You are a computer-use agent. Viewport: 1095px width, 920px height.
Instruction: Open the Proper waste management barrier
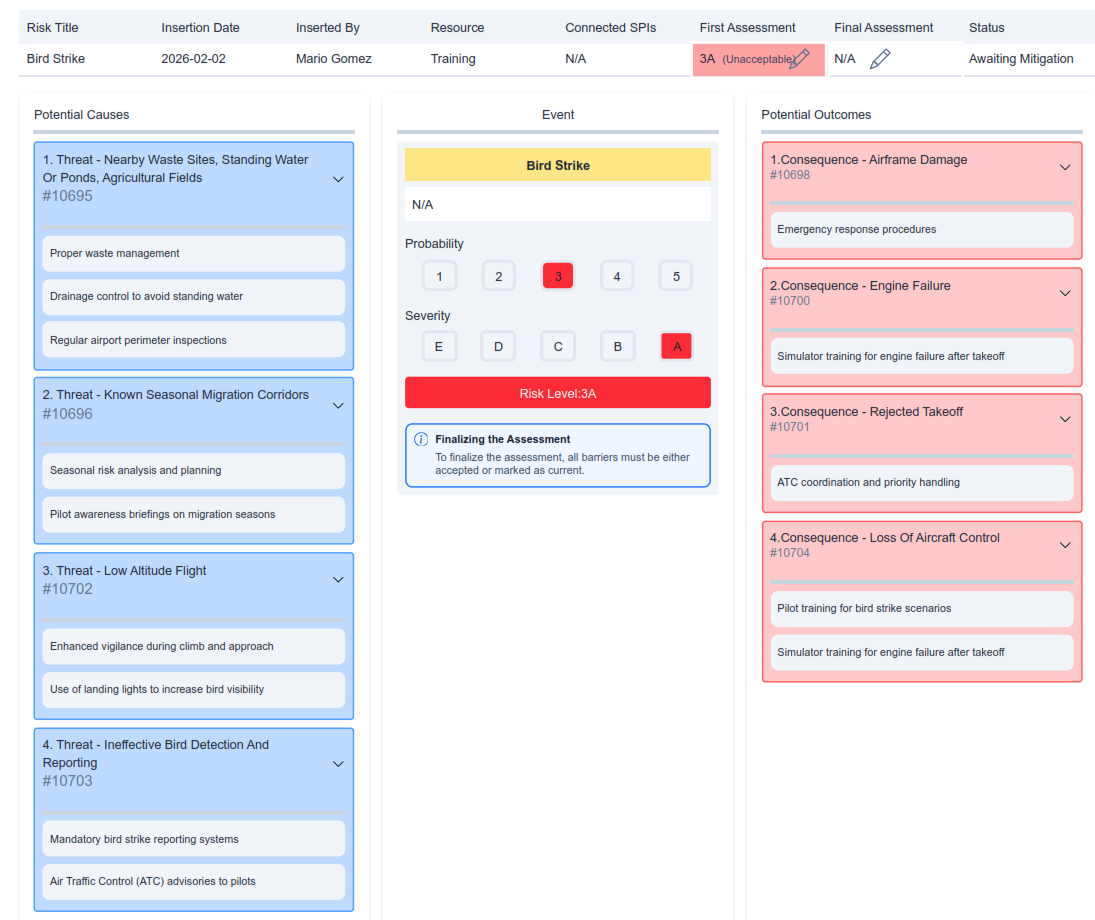tap(194, 254)
